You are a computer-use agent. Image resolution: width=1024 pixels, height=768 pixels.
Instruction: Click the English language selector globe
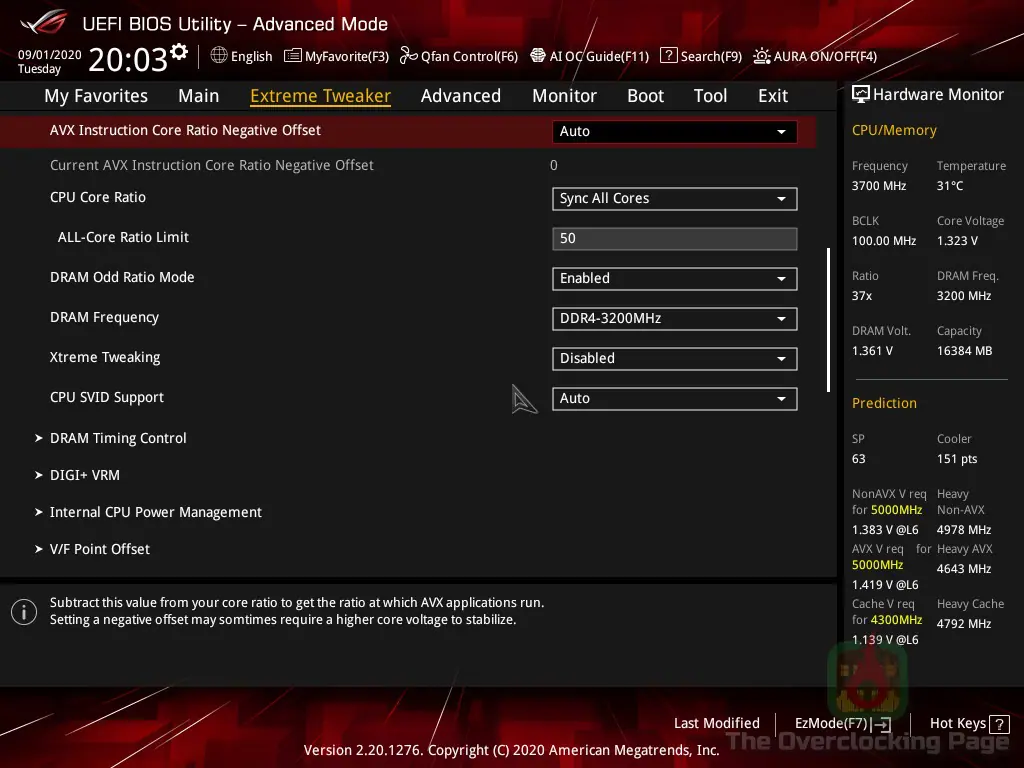pyautogui.click(x=219, y=56)
